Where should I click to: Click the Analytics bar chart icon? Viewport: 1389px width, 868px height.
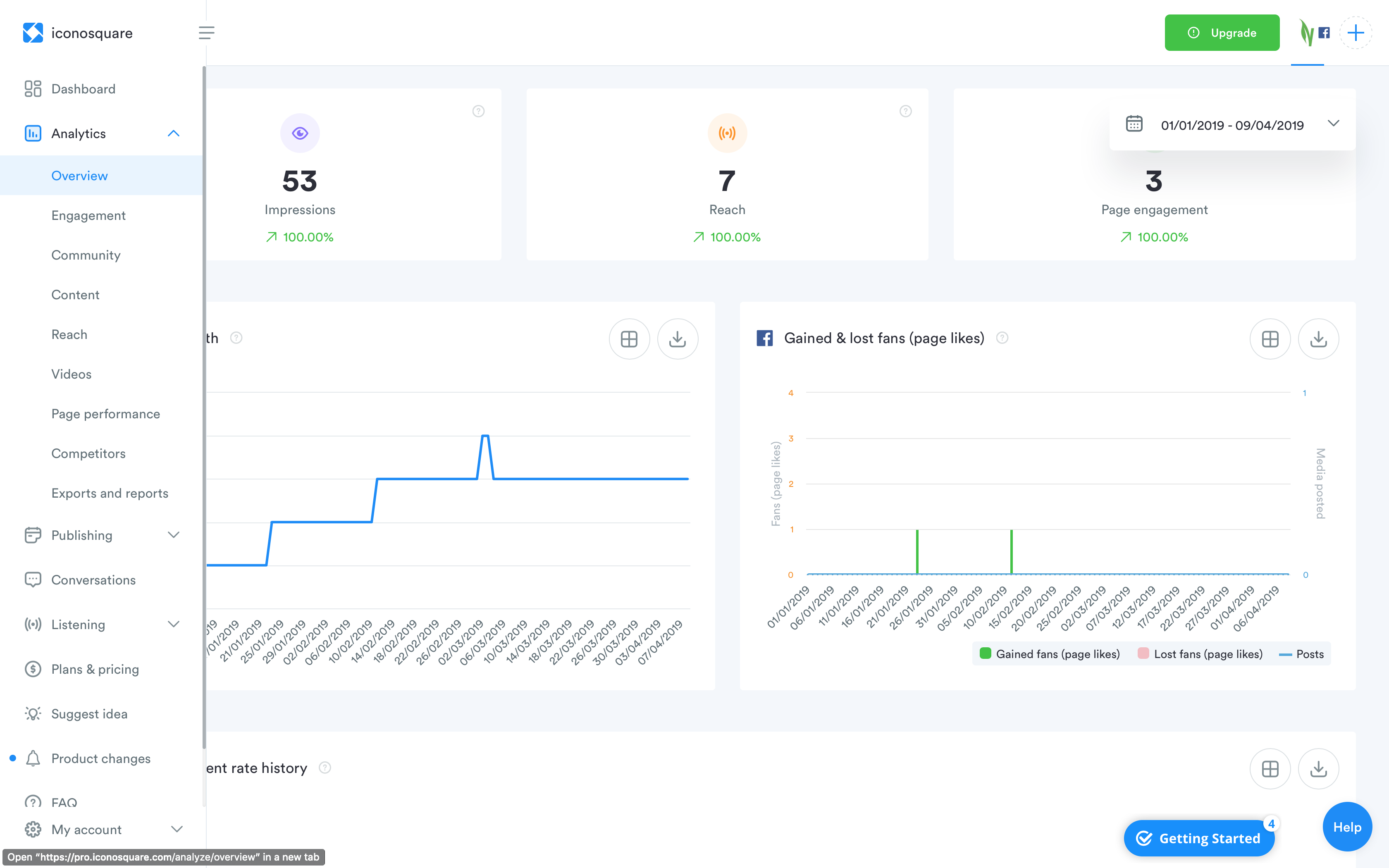click(33, 133)
